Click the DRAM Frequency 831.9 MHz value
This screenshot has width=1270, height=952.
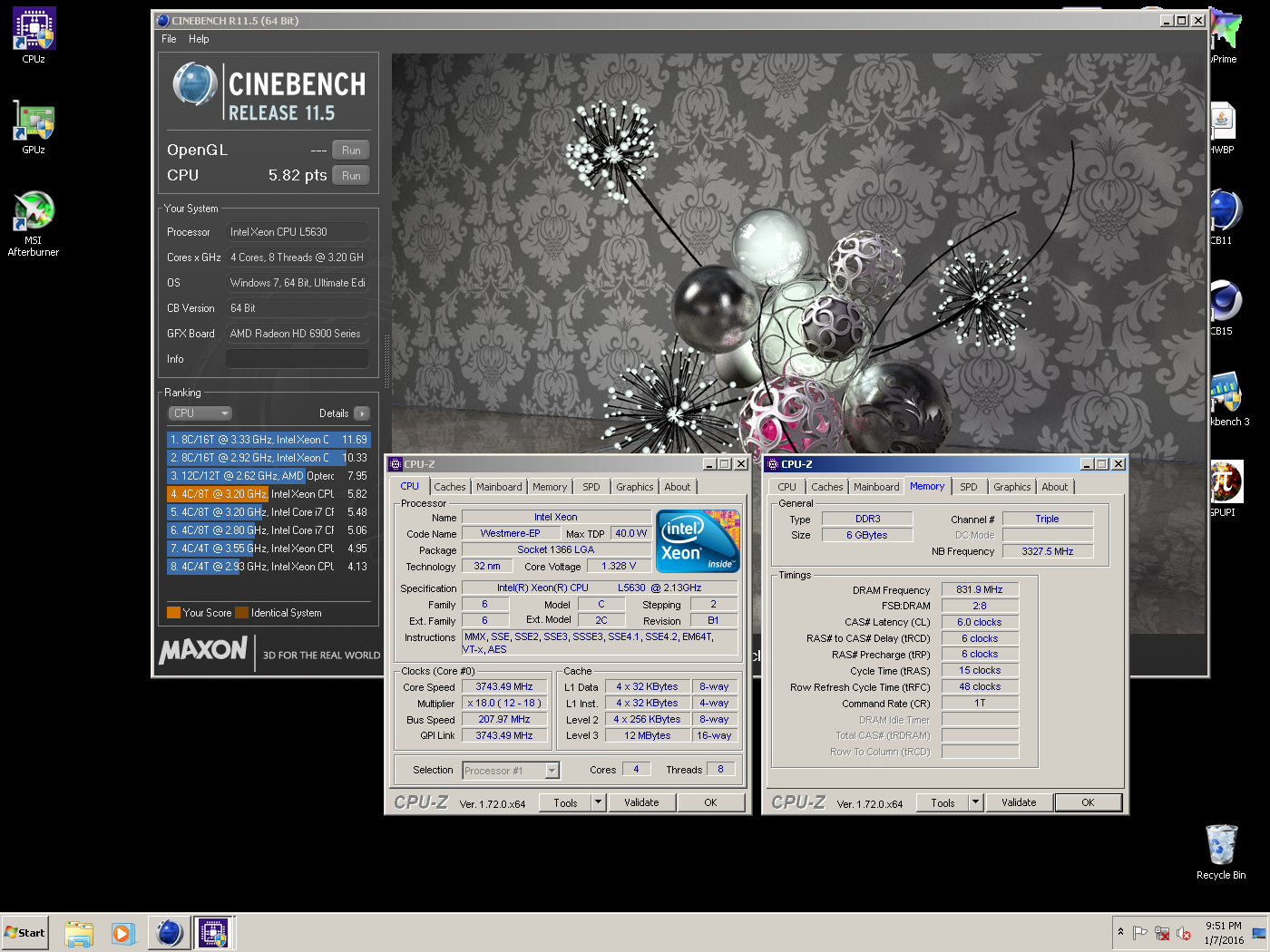[980, 589]
